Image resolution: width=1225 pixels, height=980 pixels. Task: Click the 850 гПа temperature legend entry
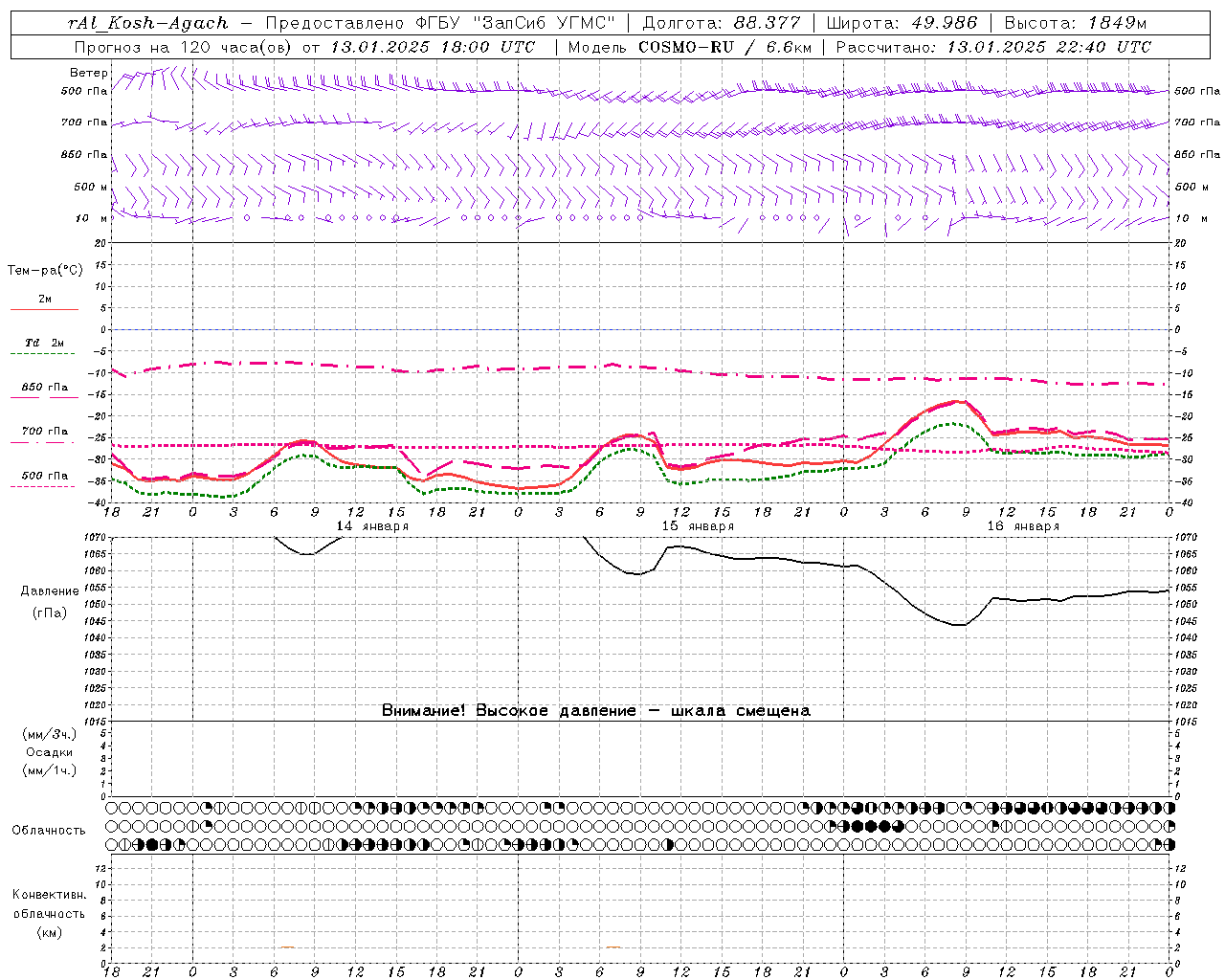point(45,388)
